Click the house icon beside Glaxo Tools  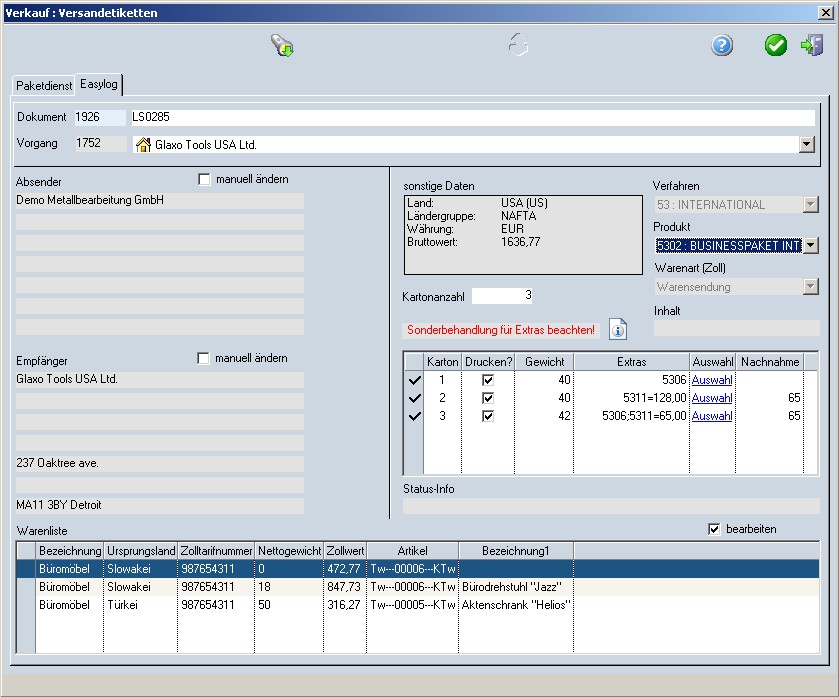[x=143, y=144]
